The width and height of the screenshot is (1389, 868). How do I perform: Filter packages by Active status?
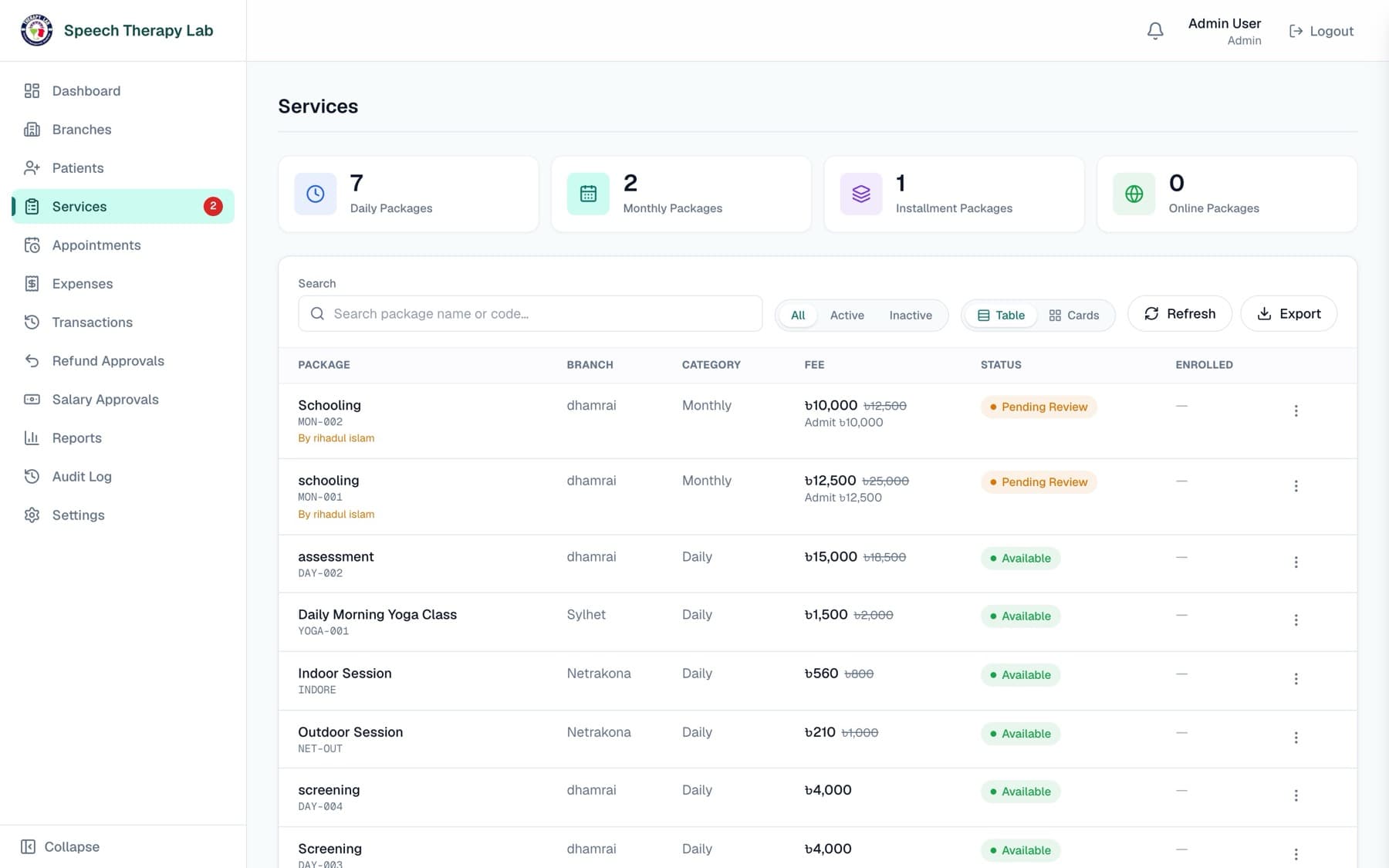(847, 316)
